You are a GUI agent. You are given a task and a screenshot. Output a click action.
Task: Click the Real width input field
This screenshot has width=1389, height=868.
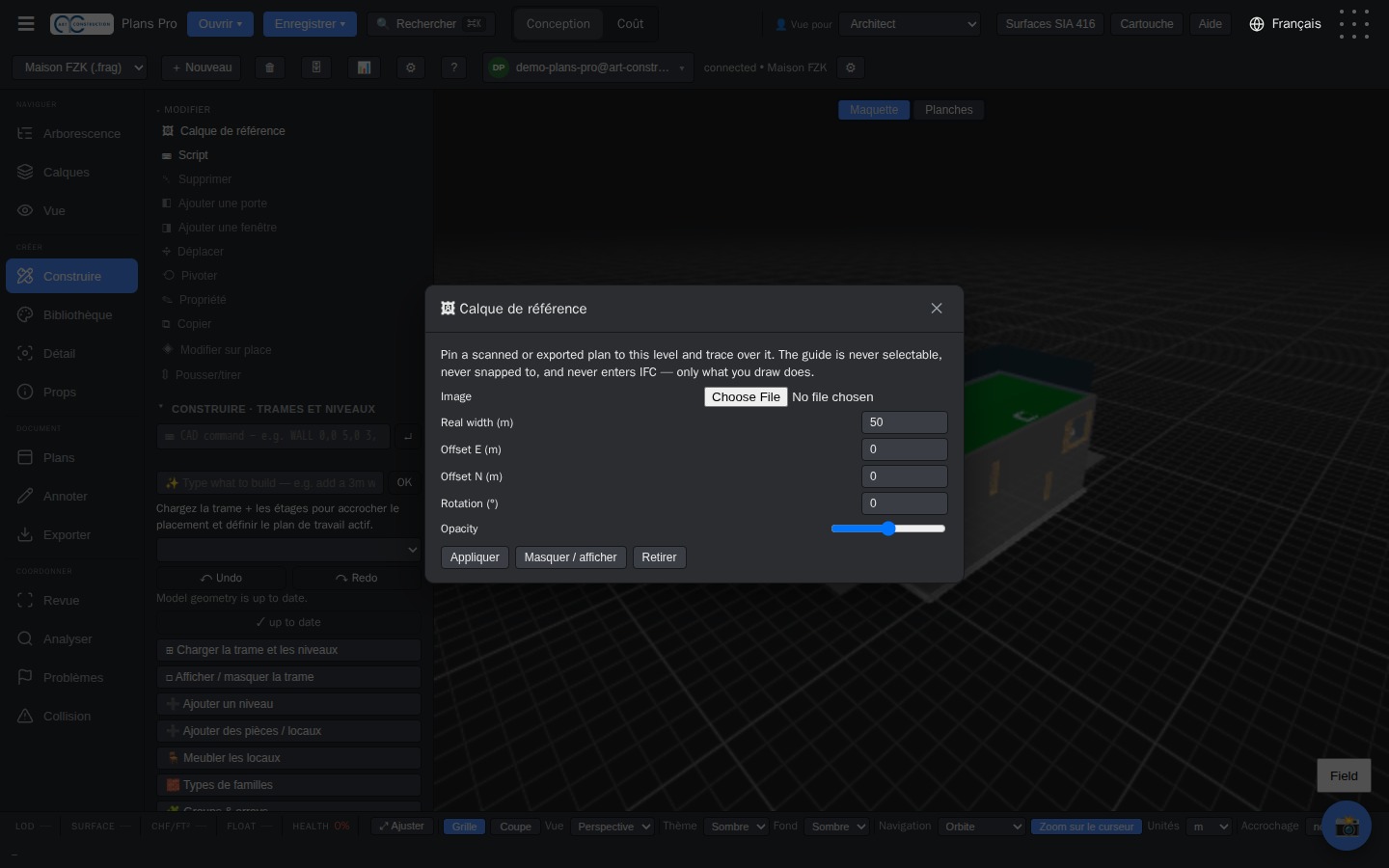click(x=905, y=422)
